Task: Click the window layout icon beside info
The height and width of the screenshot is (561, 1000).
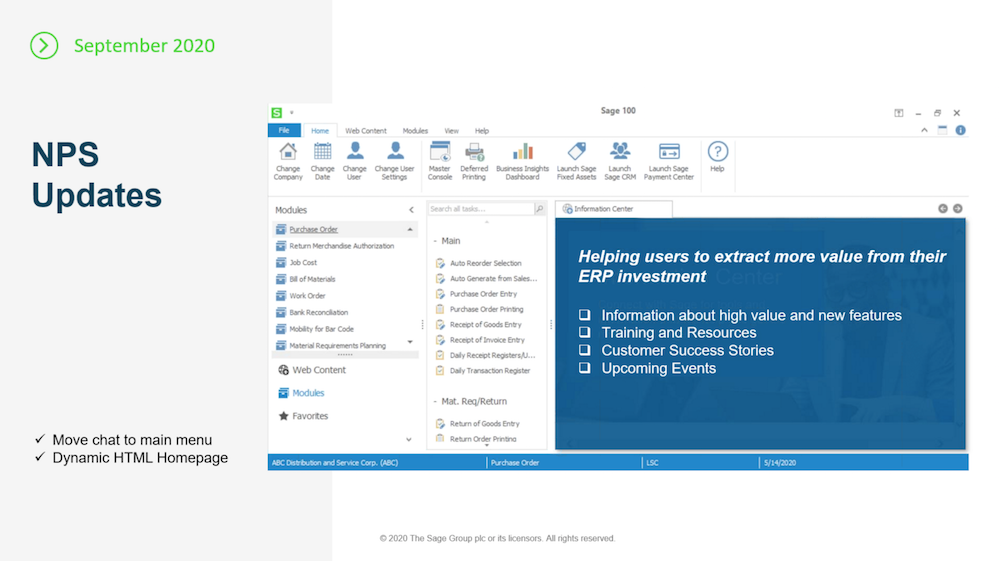Action: click(942, 130)
